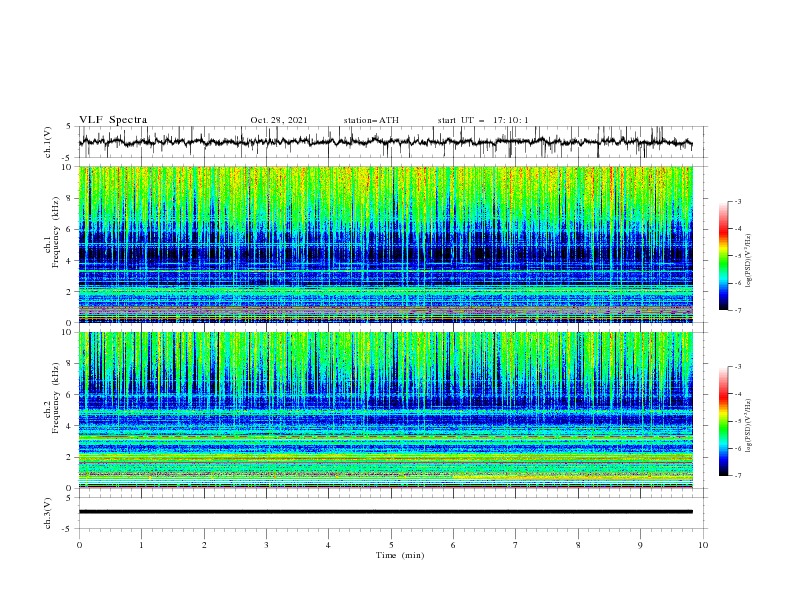Image resolution: width=792 pixels, height=612 pixels.
Task: Click the ch.1 spectrogram panel
Action: (x=385, y=244)
